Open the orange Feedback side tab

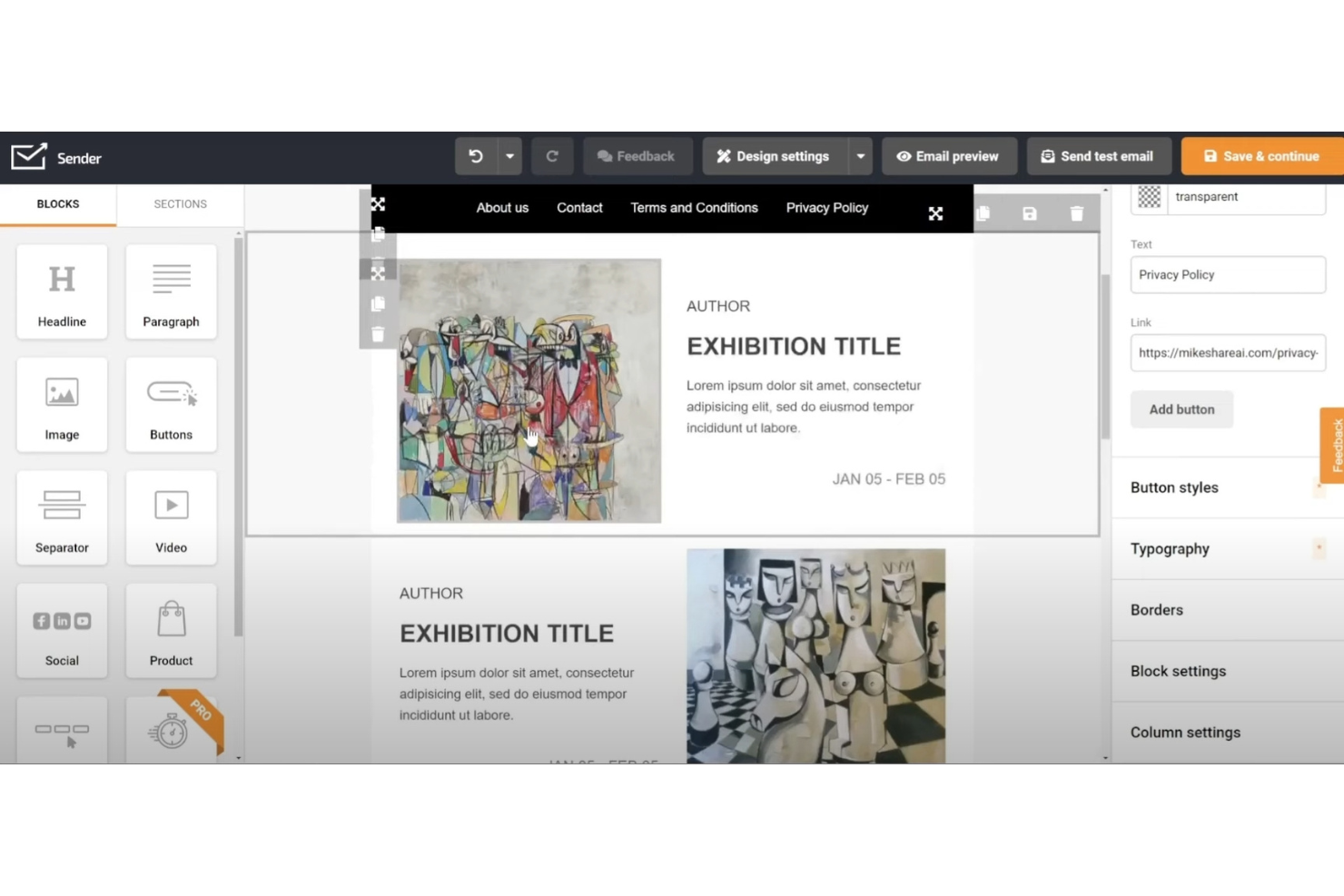1333,445
